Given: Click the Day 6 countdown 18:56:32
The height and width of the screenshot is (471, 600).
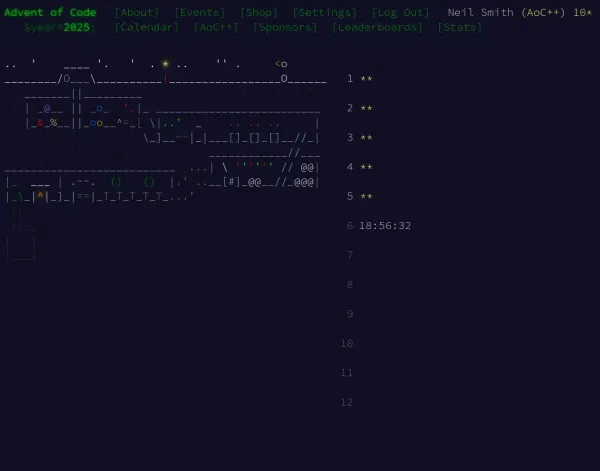Looking at the screenshot, I should (385, 226).
